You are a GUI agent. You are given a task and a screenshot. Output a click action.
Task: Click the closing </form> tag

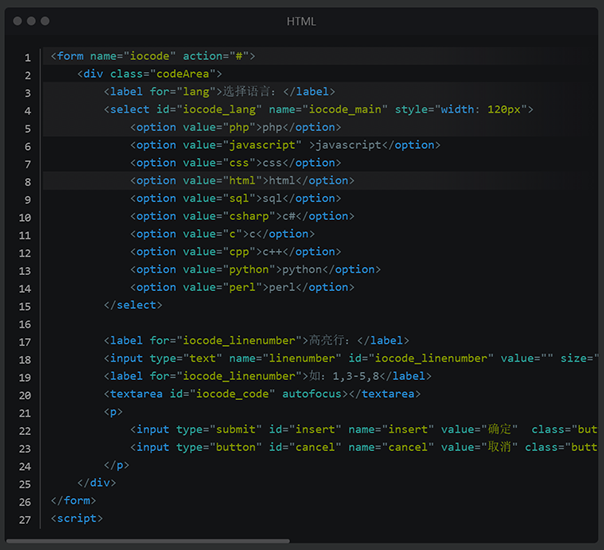click(x=73, y=500)
